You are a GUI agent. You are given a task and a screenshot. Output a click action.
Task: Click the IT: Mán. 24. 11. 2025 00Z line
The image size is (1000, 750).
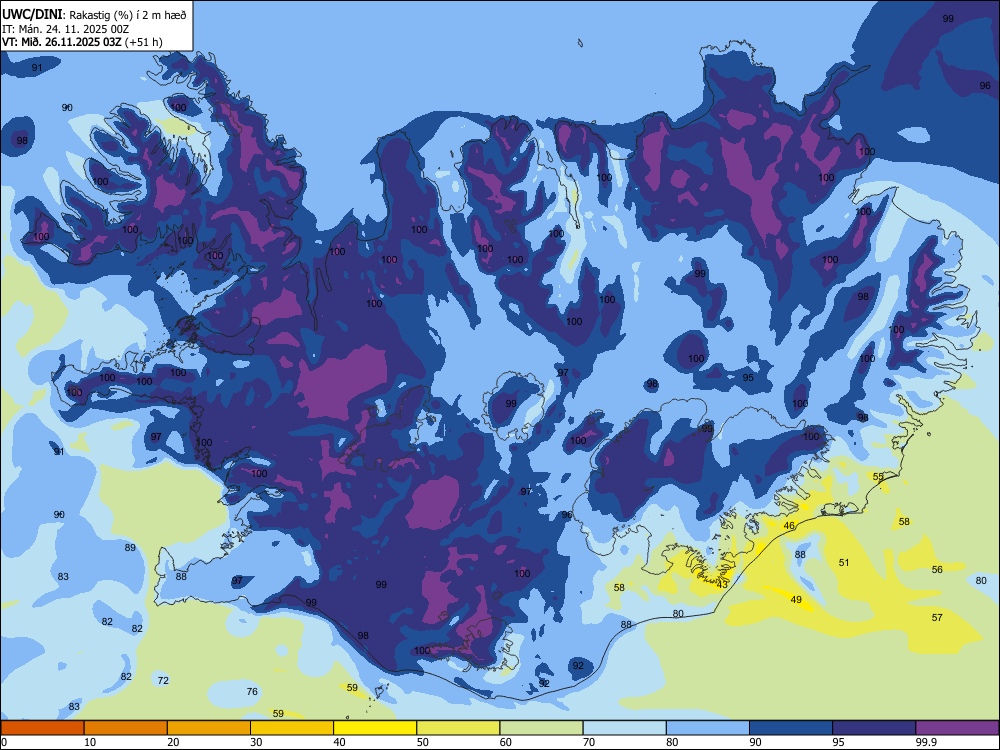point(66,29)
